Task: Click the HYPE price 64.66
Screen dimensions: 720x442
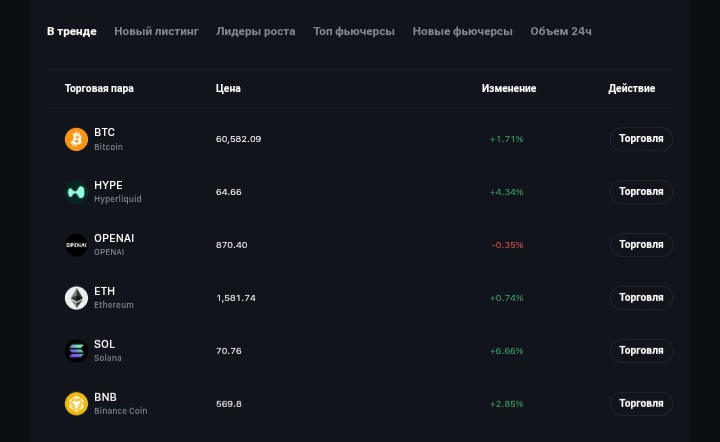Action: pyautogui.click(x=229, y=192)
